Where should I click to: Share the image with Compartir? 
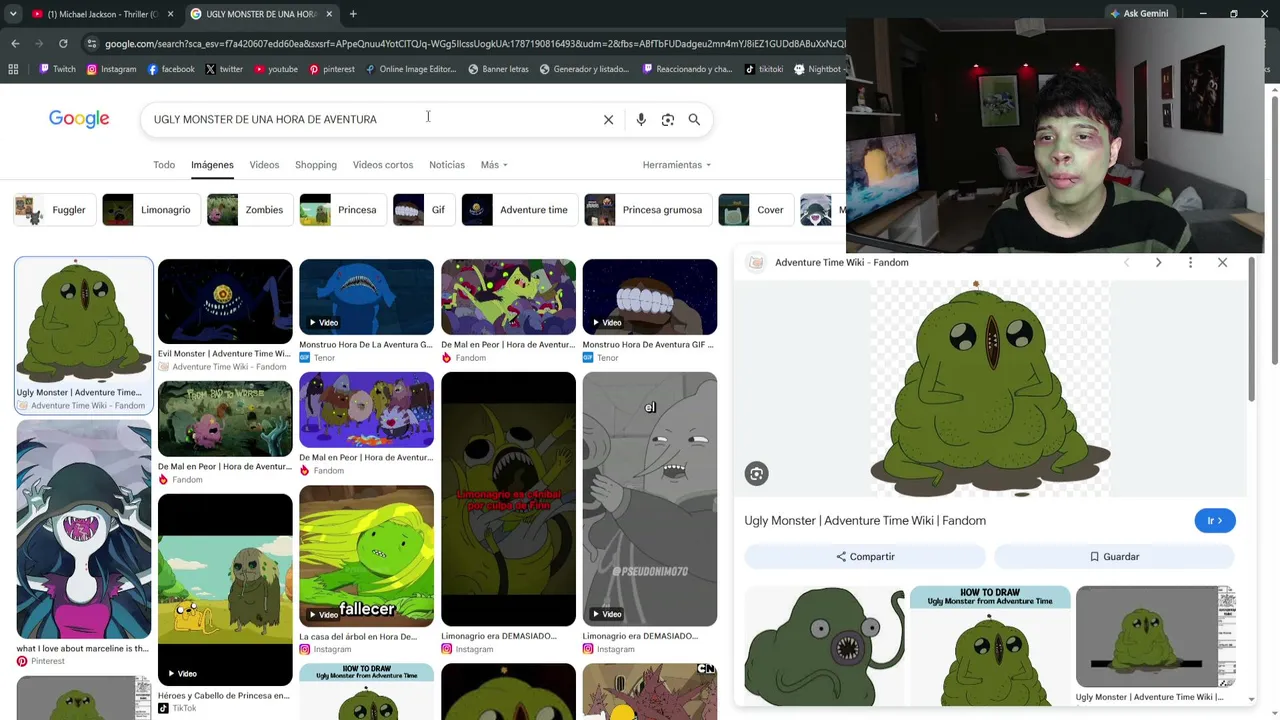[865, 557]
